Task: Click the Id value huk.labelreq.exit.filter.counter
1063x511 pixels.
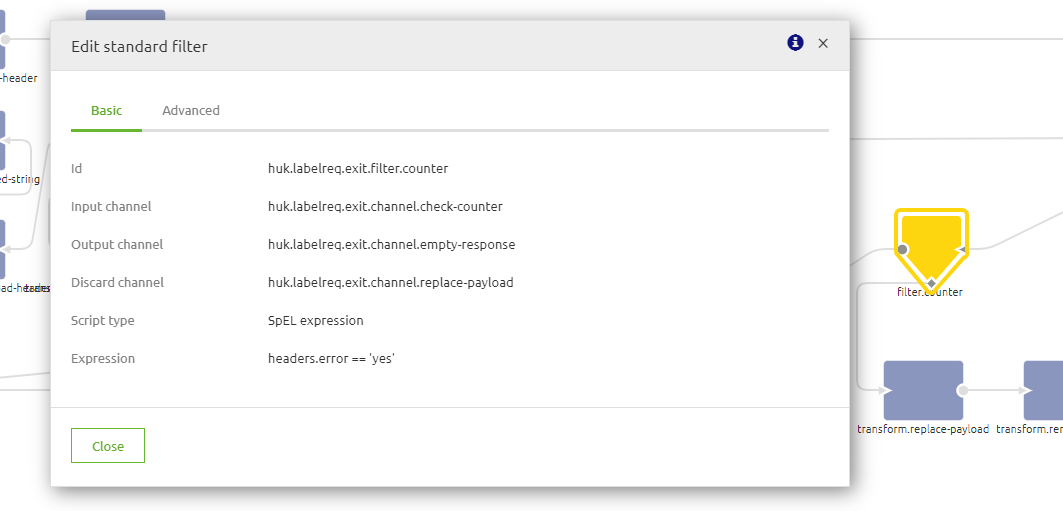Action: coord(358,169)
